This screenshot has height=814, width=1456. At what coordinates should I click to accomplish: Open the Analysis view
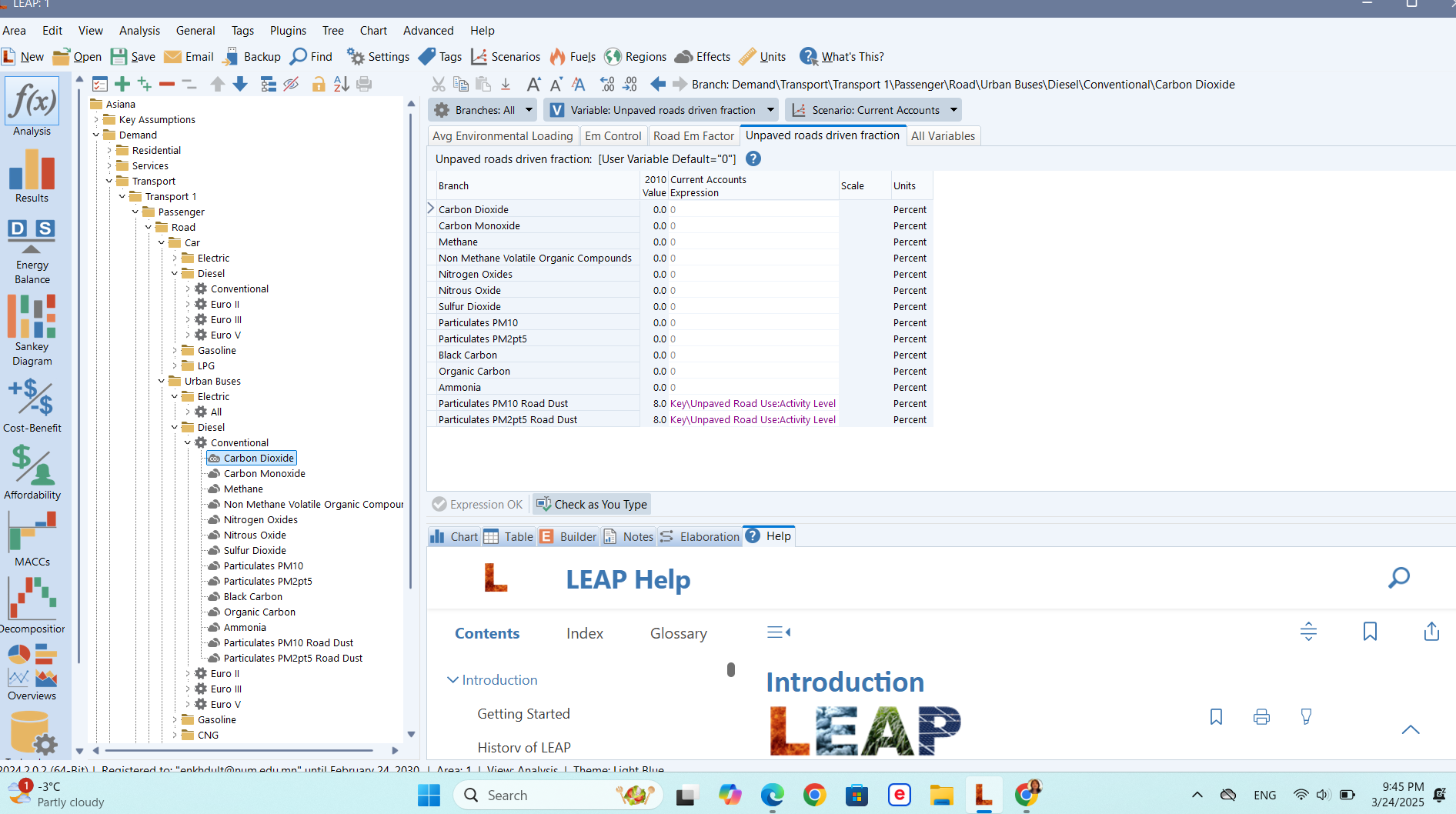pyautogui.click(x=32, y=108)
